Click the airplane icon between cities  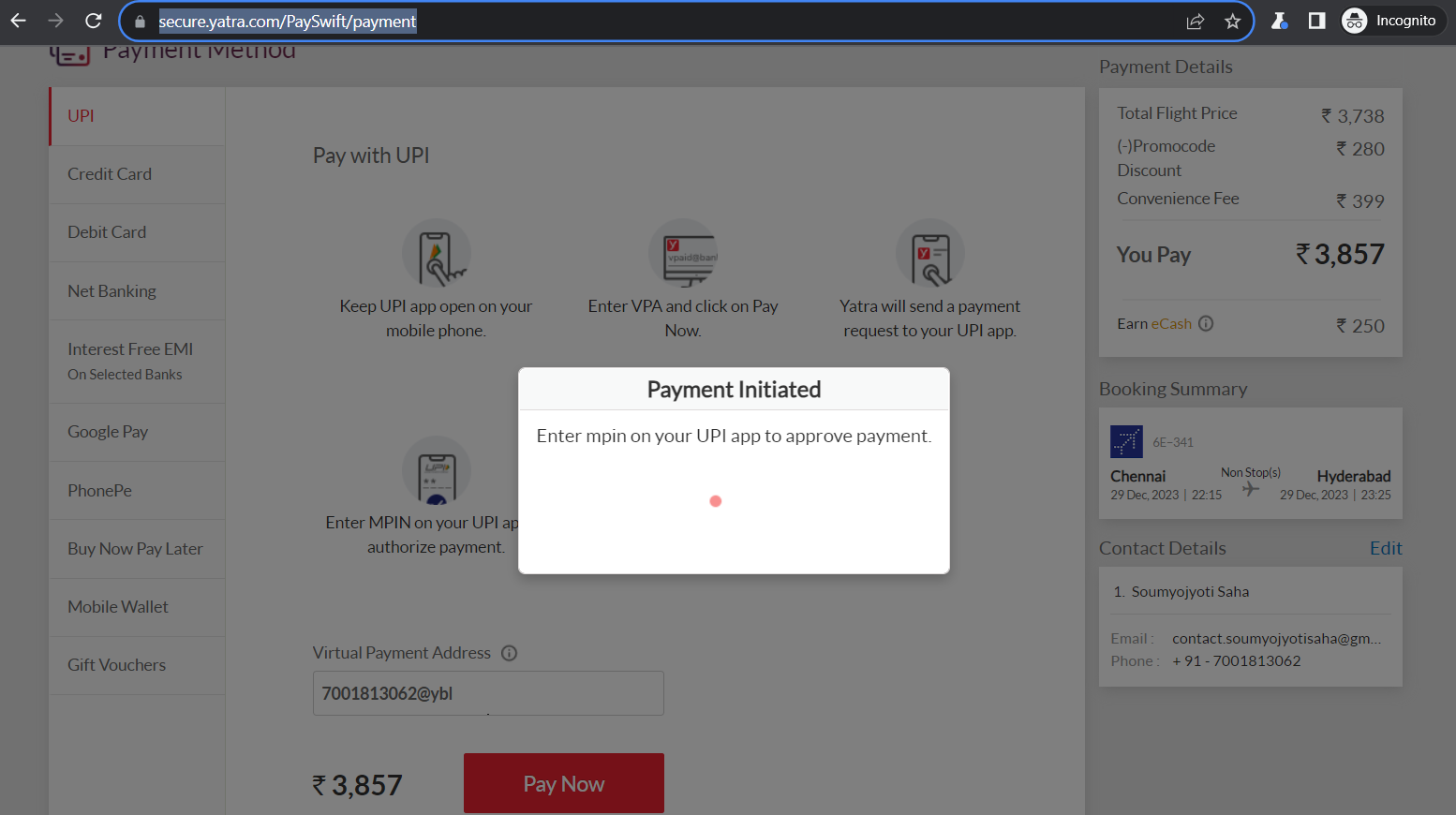(x=1251, y=489)
